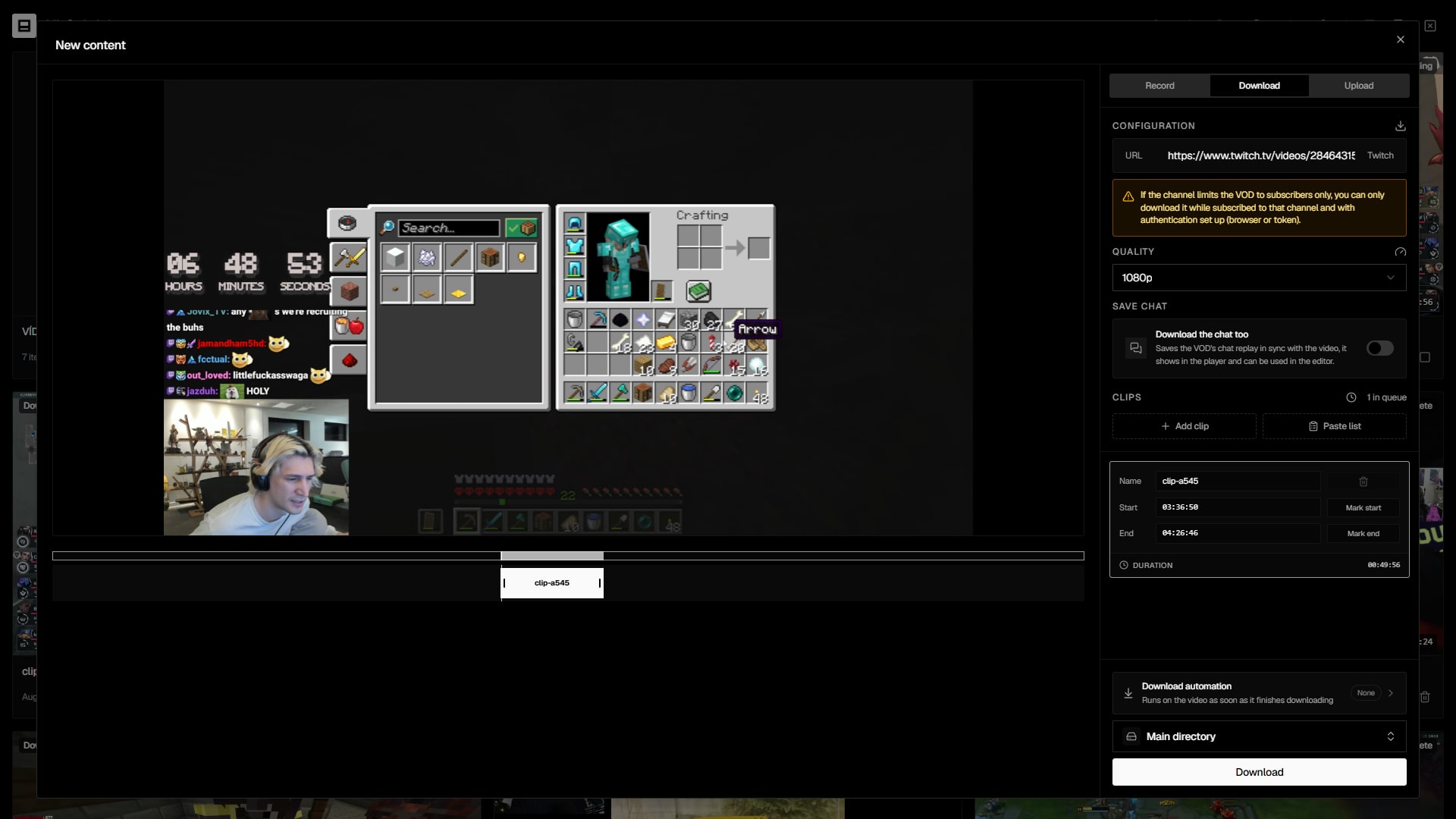Select clip-a545 block on timeline

point(551,583)
